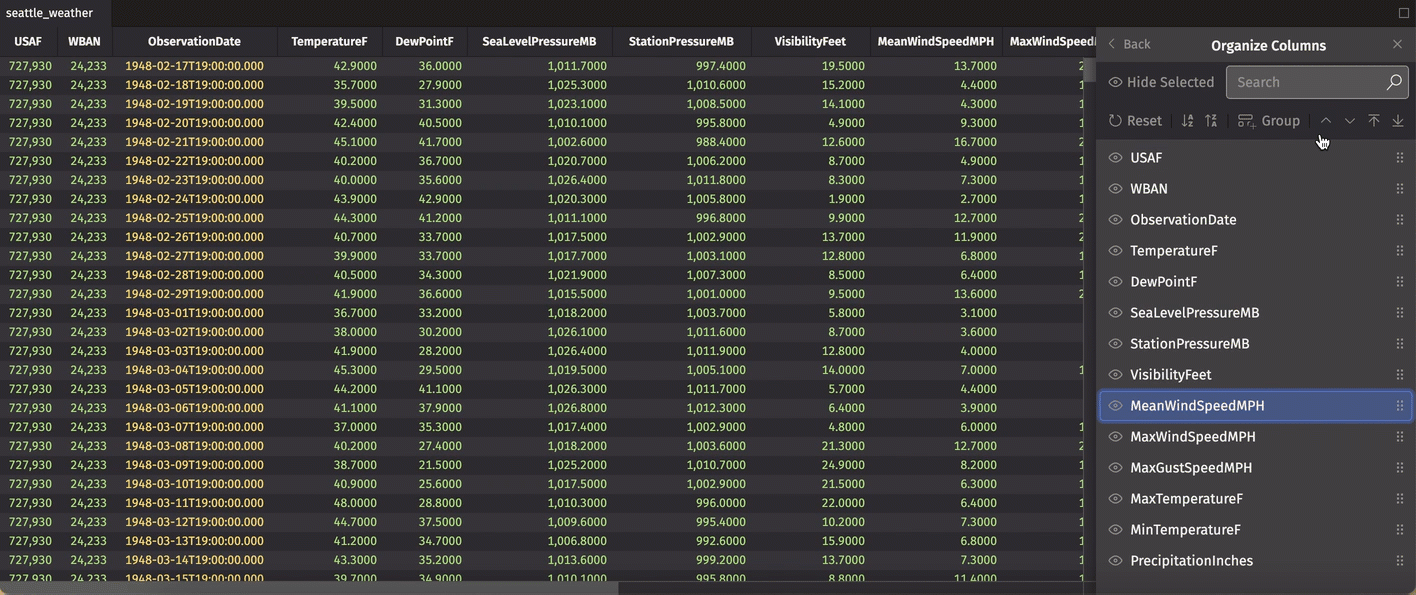
Task: Hide the DewPointF column via eye icon
Action: coord(1115,282)
